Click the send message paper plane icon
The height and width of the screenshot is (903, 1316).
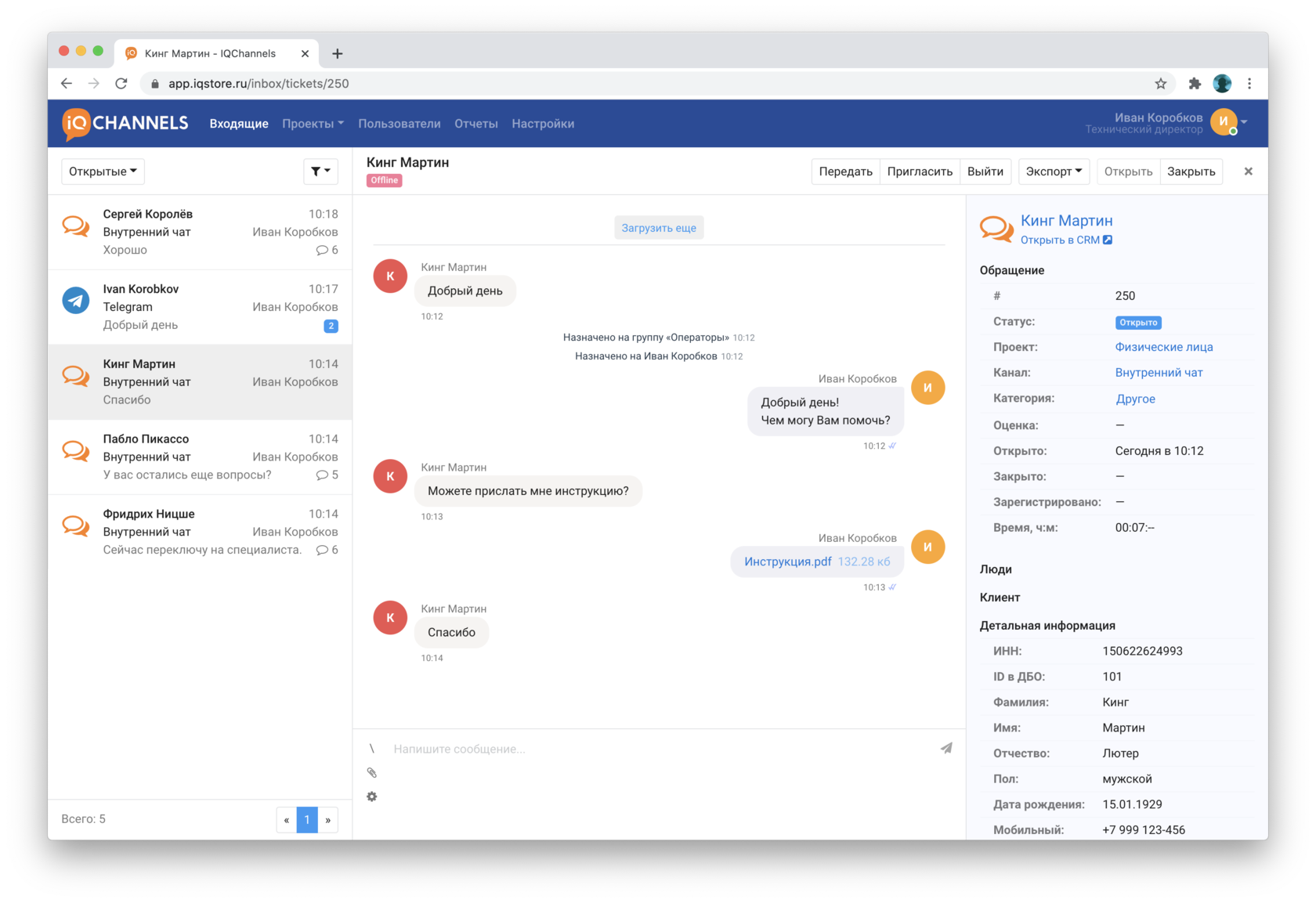[x=946, y=748]
